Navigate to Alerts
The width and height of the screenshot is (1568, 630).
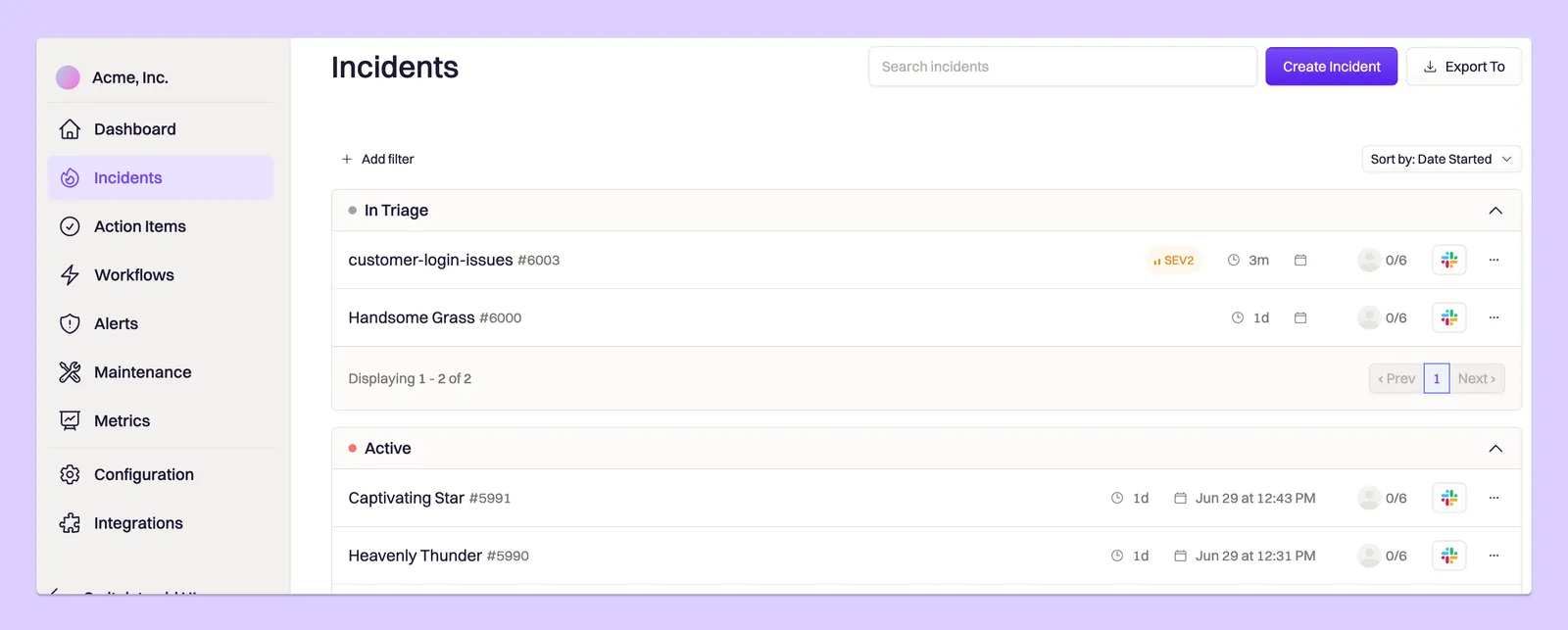pos(116,323)
